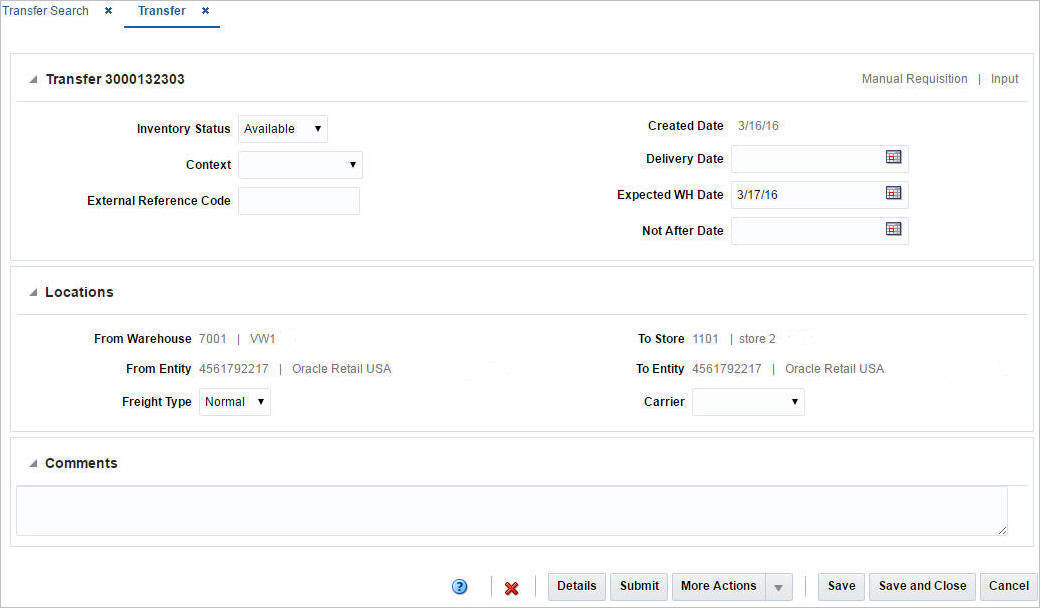Click the Manual Requisition link
The height and width of the screenshot is (608, 1040).
tap(914, 78)
